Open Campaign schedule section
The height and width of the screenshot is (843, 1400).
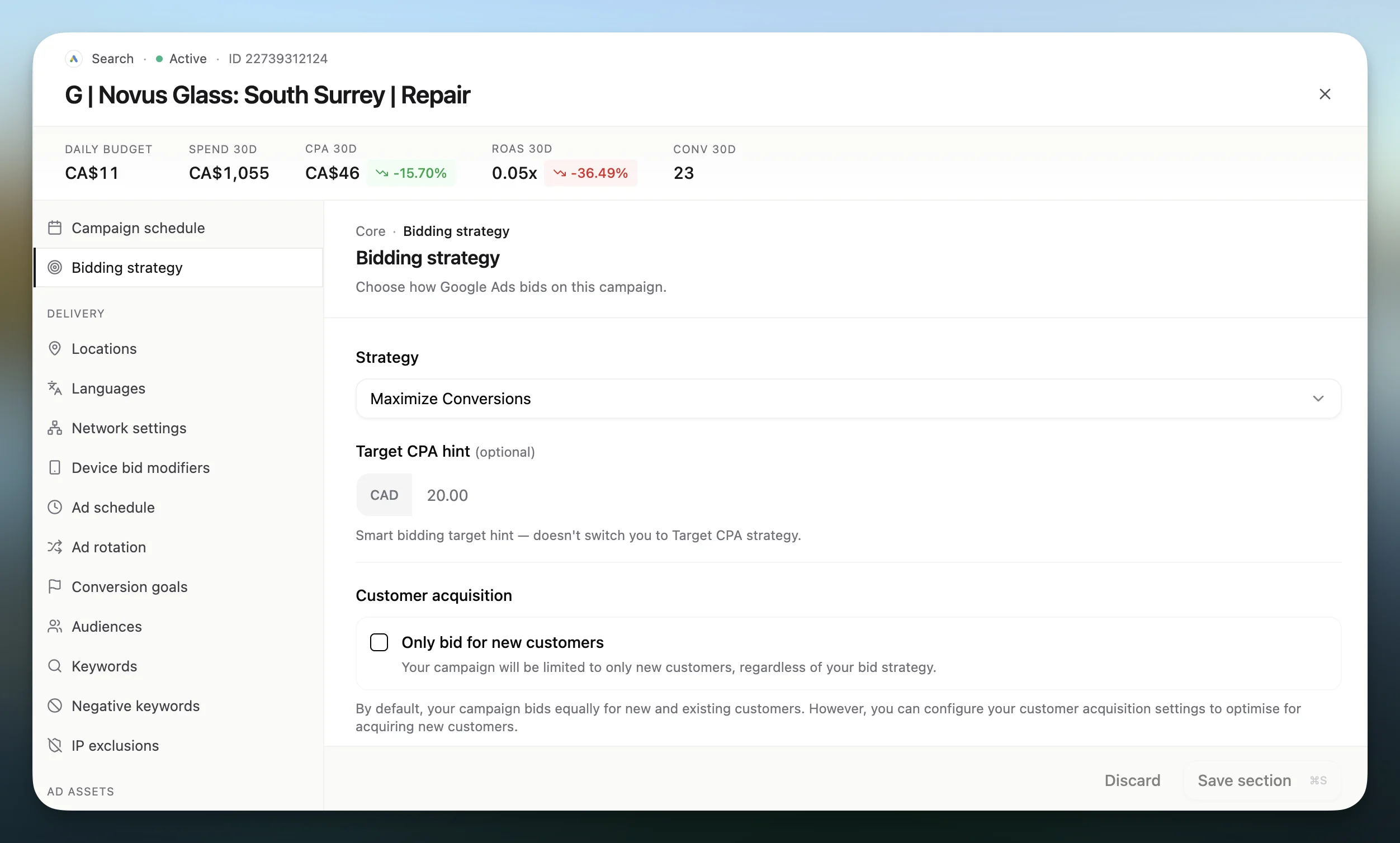pyautogui.click(x=178, y=228)
